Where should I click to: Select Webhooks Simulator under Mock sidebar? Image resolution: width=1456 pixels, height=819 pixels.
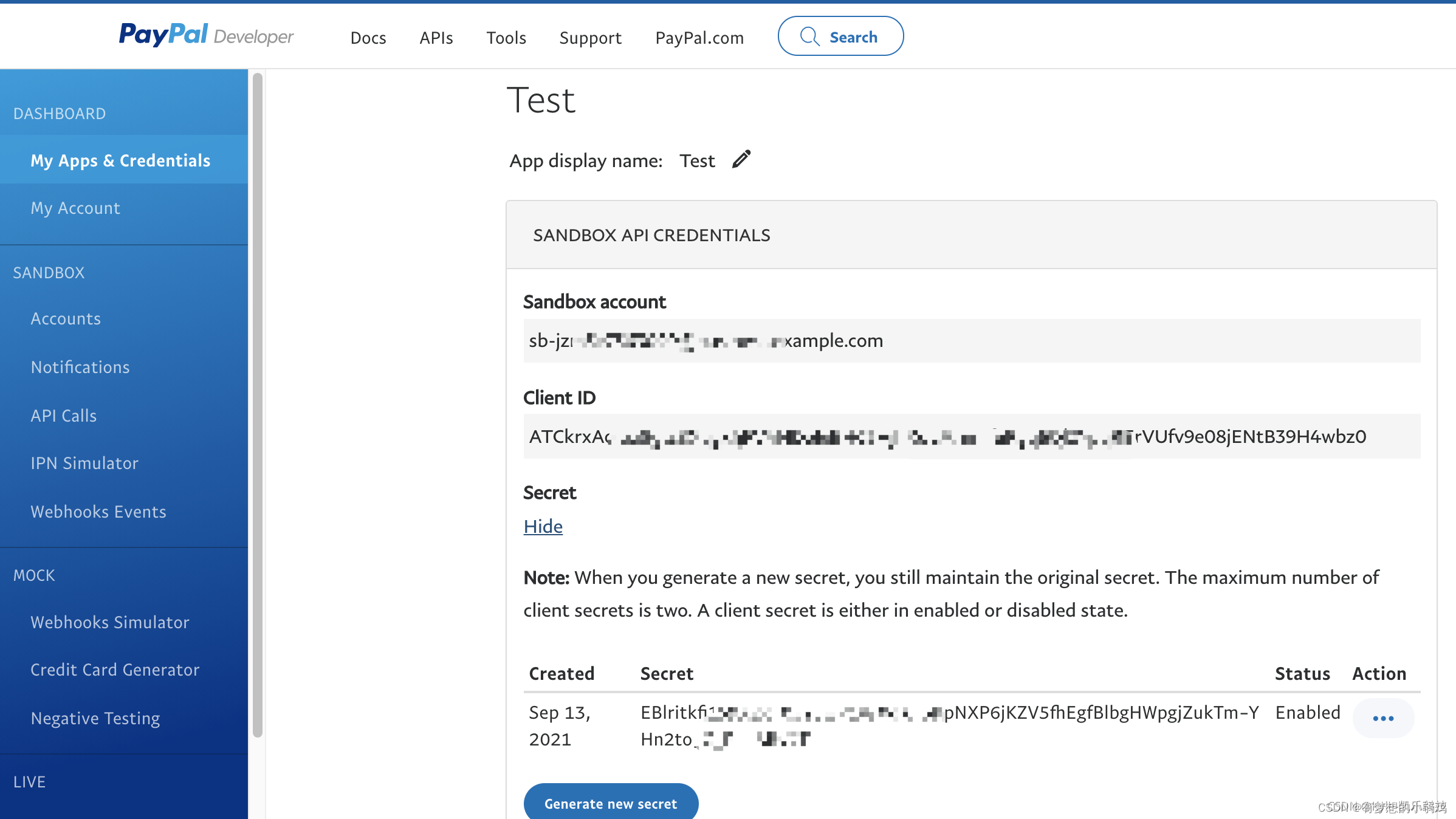click(110, 621)
